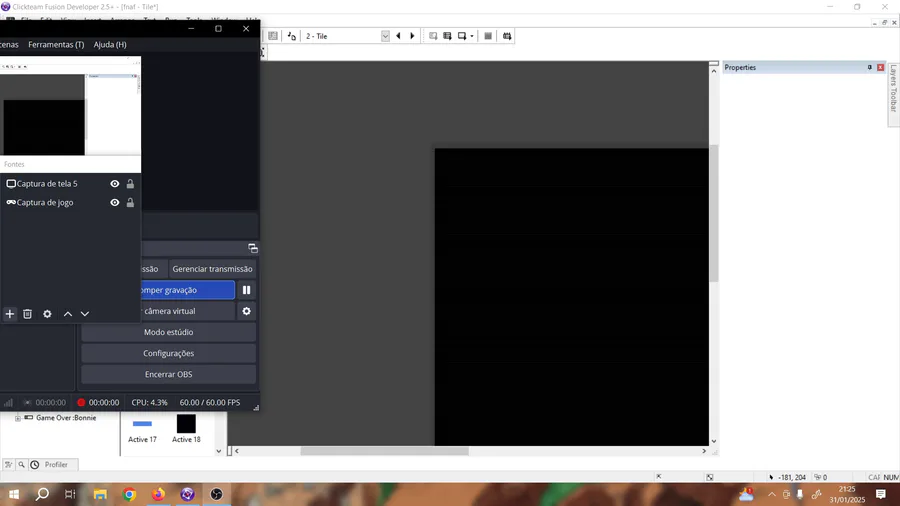Open the taskbar clock showing 21:25
Screen dimensions: 900x506
(847, 494)
